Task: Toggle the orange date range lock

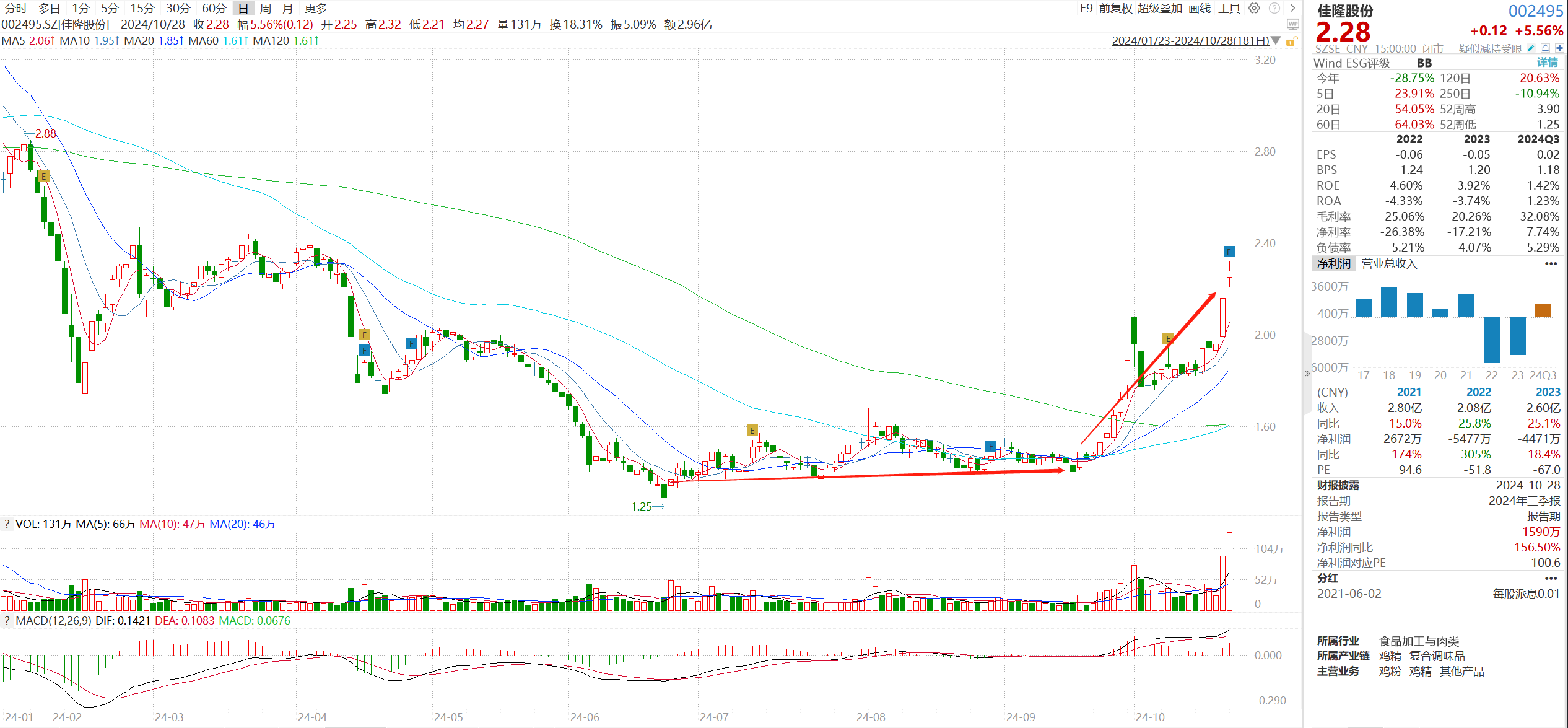Action: pyautogui.click(x=1291, y=42)
